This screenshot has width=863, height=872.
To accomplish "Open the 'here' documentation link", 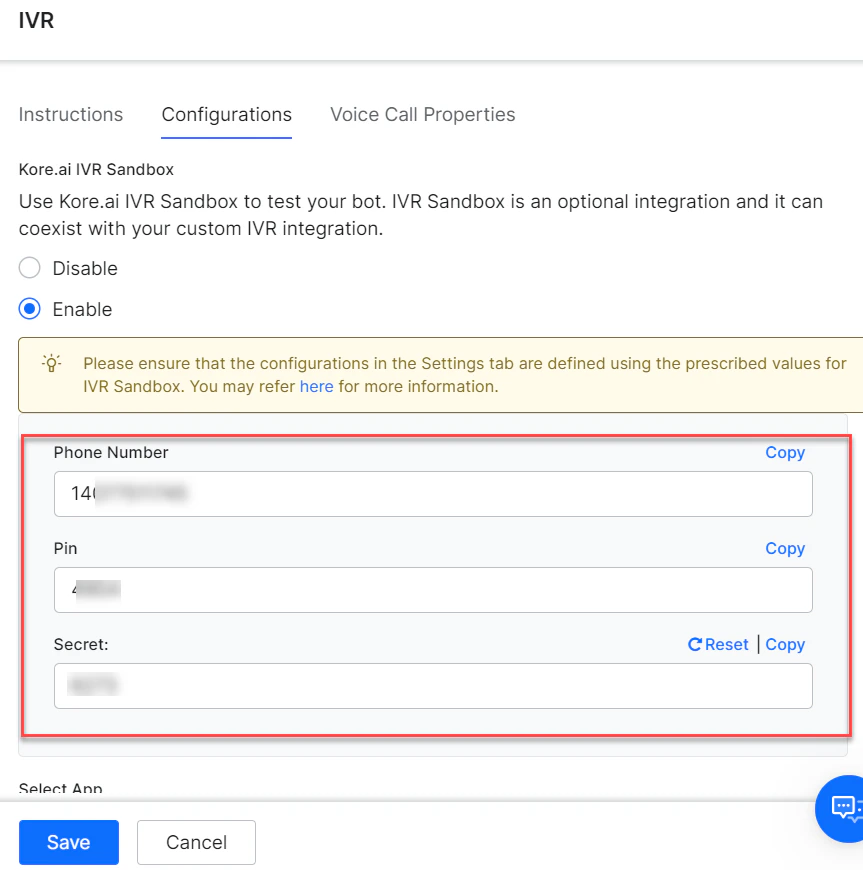I will coord(316,386).
